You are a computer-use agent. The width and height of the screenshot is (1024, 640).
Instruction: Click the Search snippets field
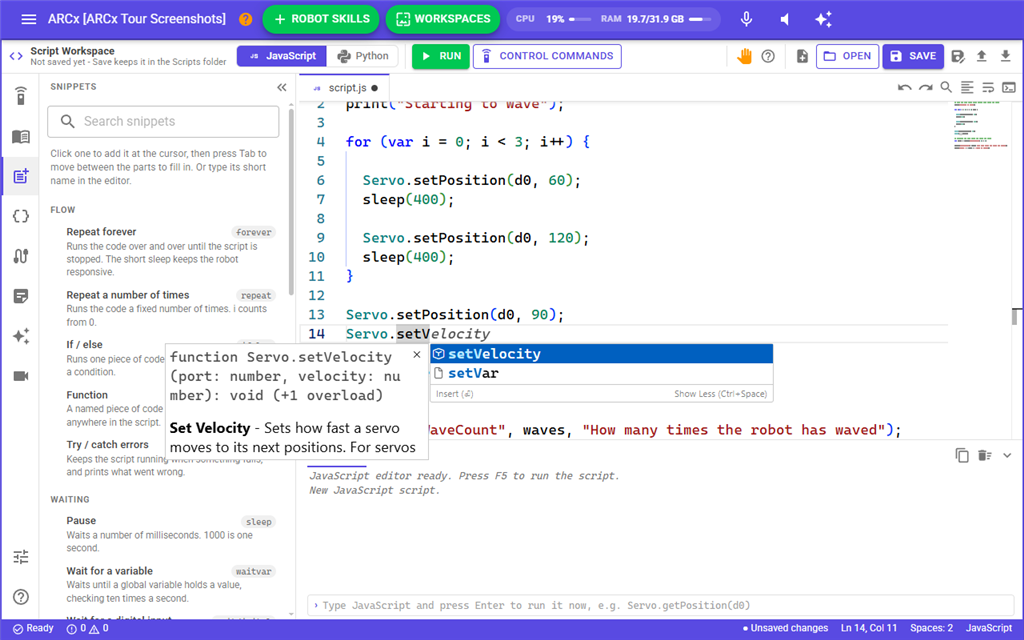pyautogui.click(x=163, y=121)
